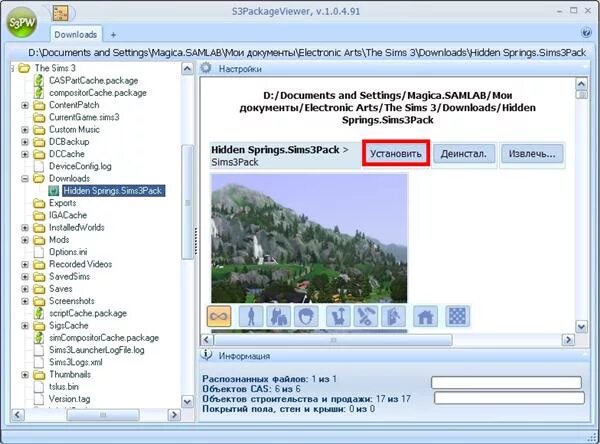This screenshot has height=444, width=600.
Task: Select the clothing filter icon
Action: (x=279, y=316)
